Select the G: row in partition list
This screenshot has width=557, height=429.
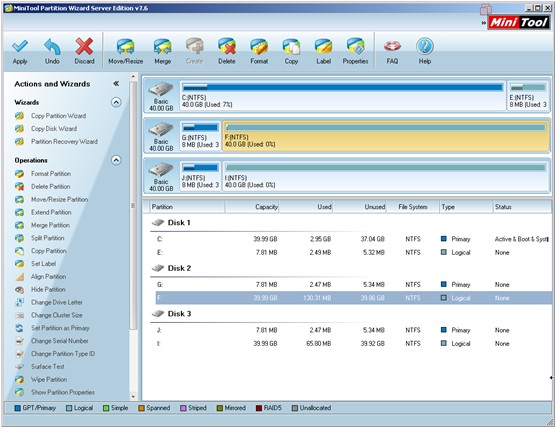[353, 284]
